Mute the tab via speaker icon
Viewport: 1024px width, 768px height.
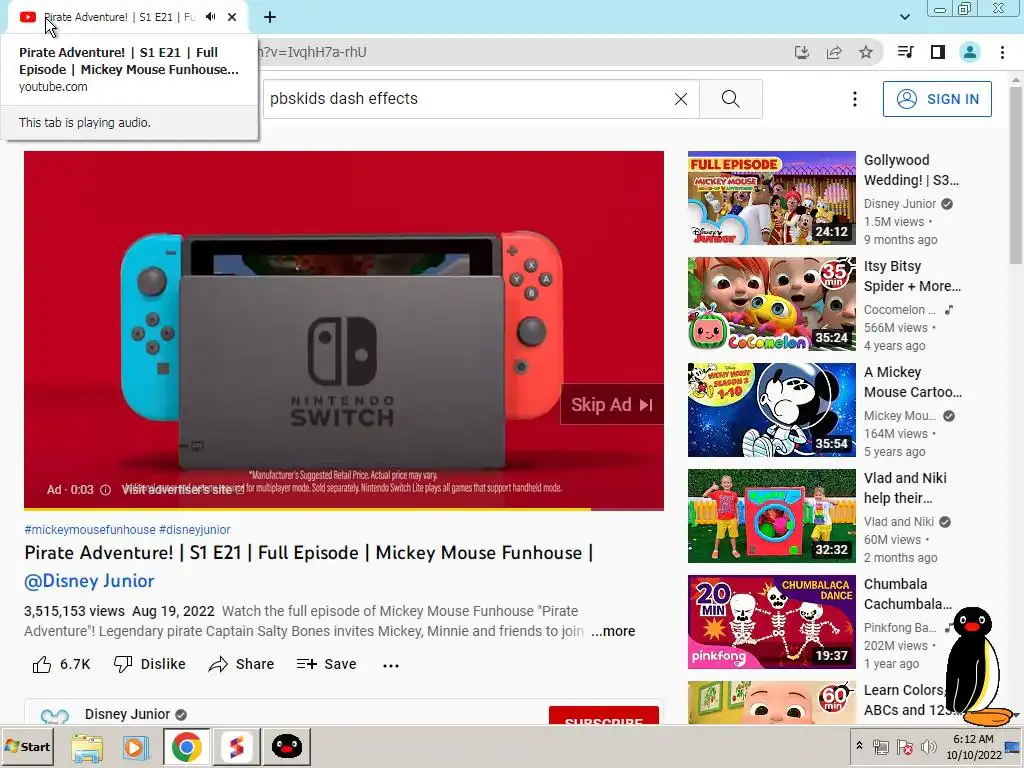point(210,17)
